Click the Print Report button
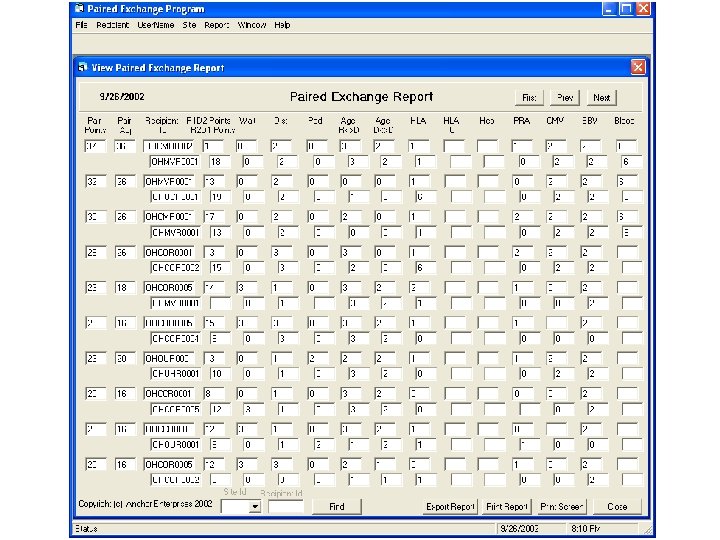720x540 pixels. pos(507,507)
